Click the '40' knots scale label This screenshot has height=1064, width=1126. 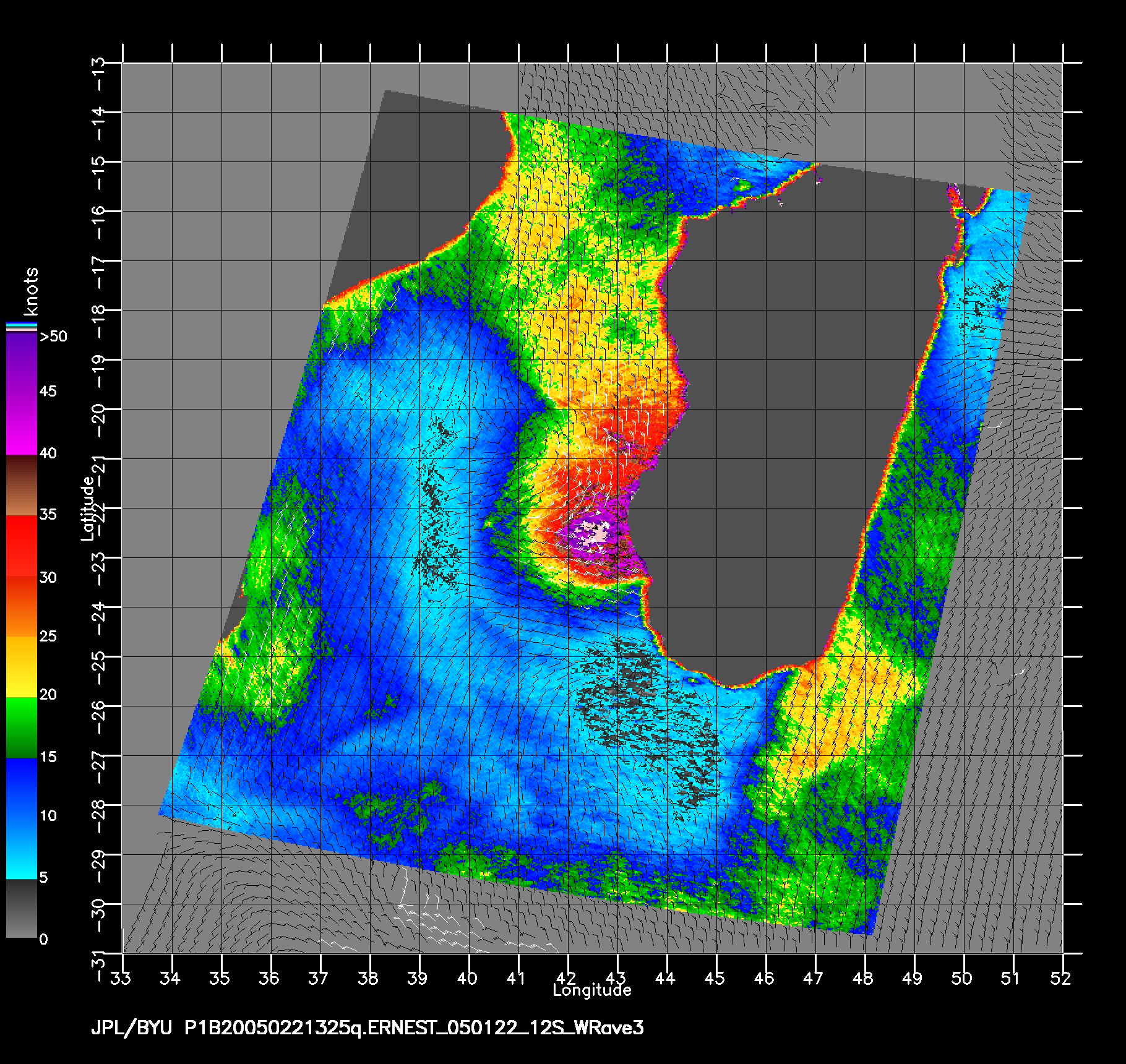(x=48, y=453)
